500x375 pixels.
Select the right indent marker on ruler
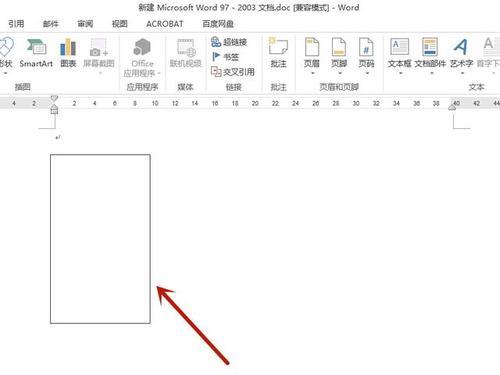[453, 107]
